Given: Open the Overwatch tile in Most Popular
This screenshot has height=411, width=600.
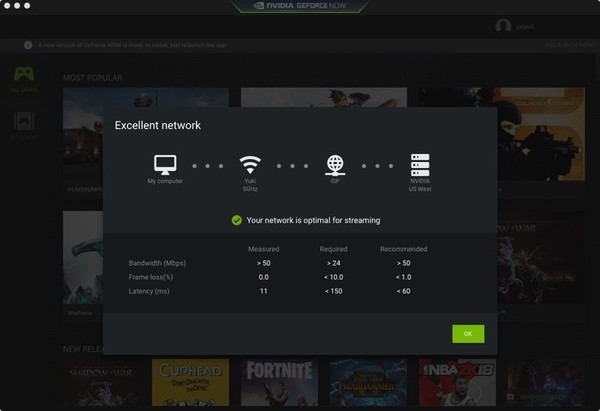Looking at the screenshot, I should 324,97.
